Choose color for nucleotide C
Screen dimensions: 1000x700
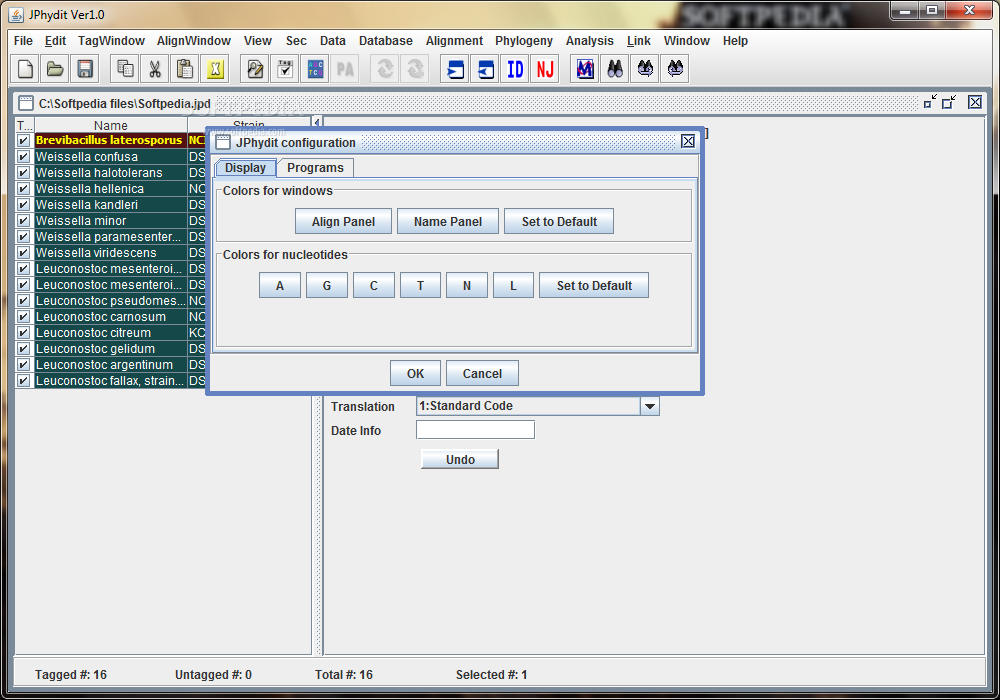tap(374, 285)
